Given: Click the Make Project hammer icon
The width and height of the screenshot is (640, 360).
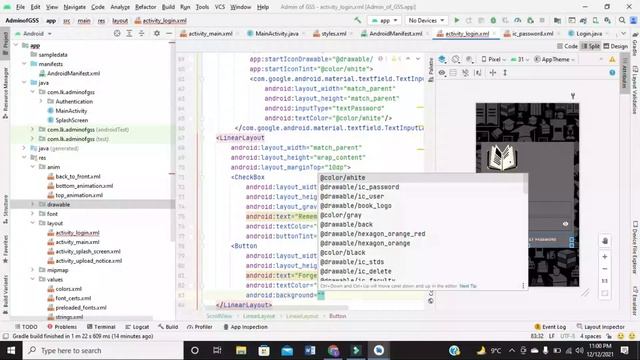Looking at the screenshot, I should 358,20.
